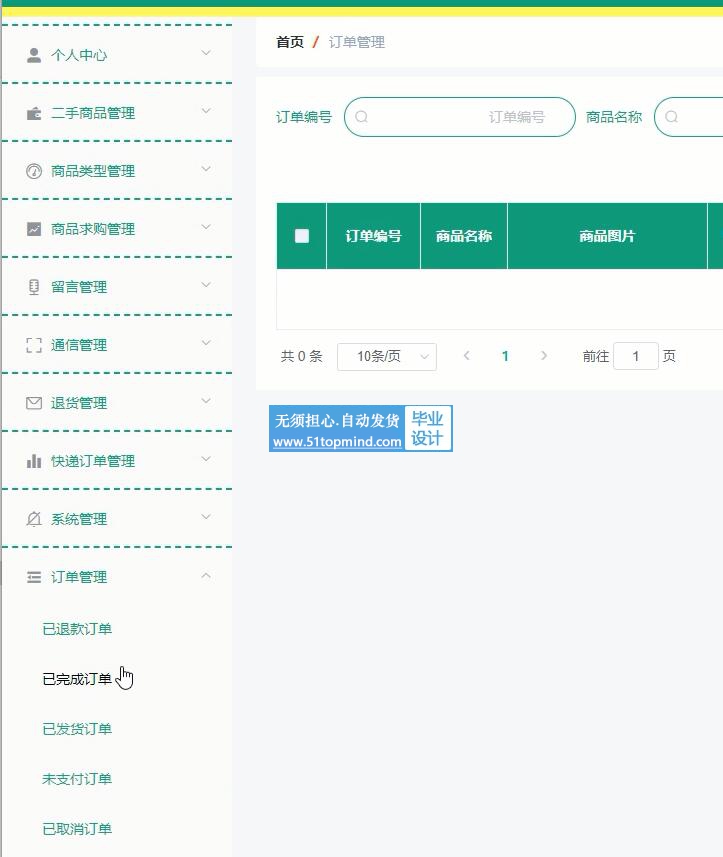Select the 快递订单管理 menu label
Screen dimensions: 723x857
93,461
